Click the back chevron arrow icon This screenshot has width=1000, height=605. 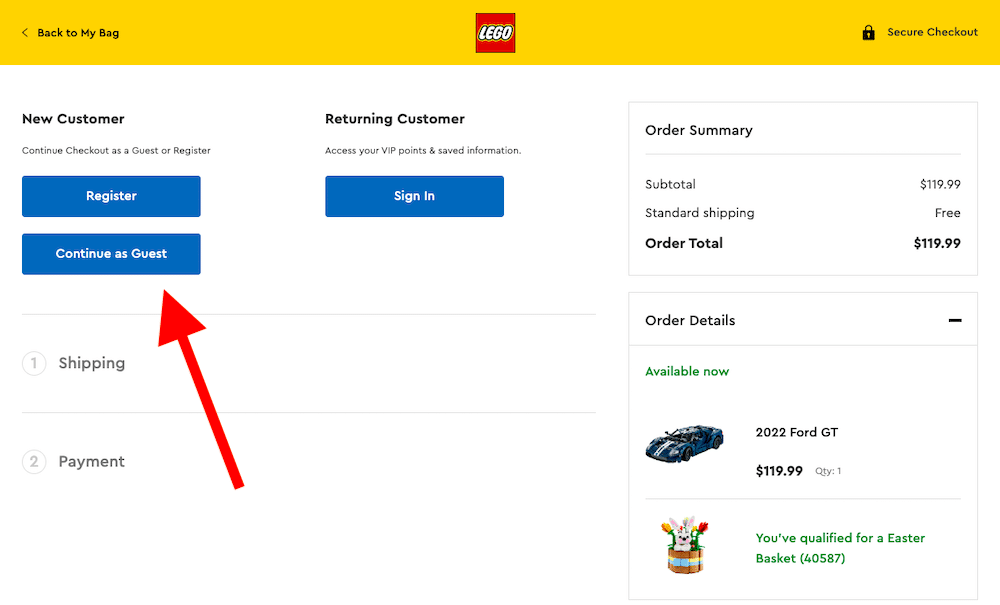[x=25, y=33]
